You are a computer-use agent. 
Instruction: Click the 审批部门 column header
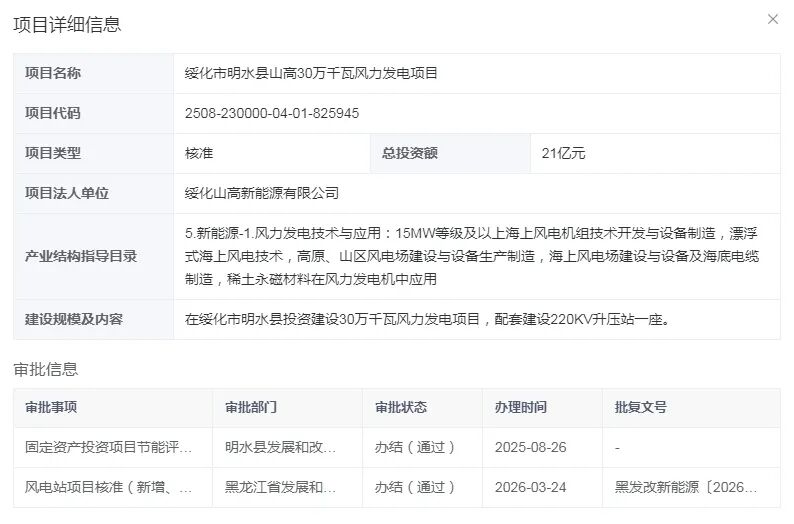(251, 407)
